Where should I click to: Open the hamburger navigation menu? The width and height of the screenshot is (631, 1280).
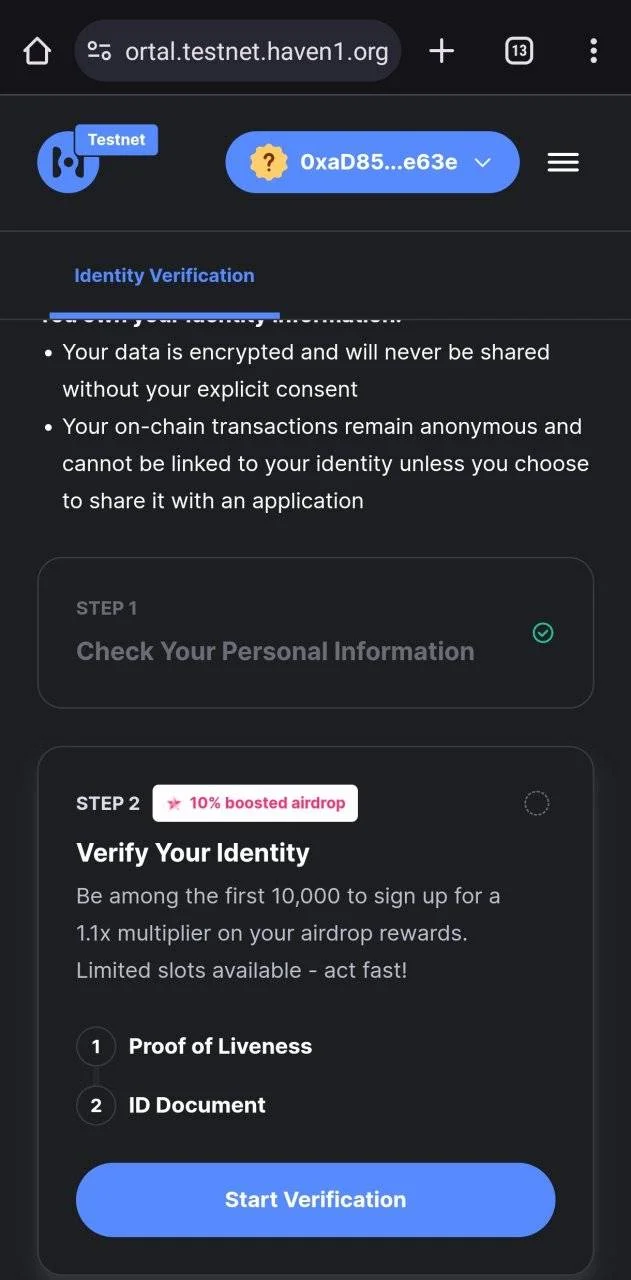(x=563, y=162)
